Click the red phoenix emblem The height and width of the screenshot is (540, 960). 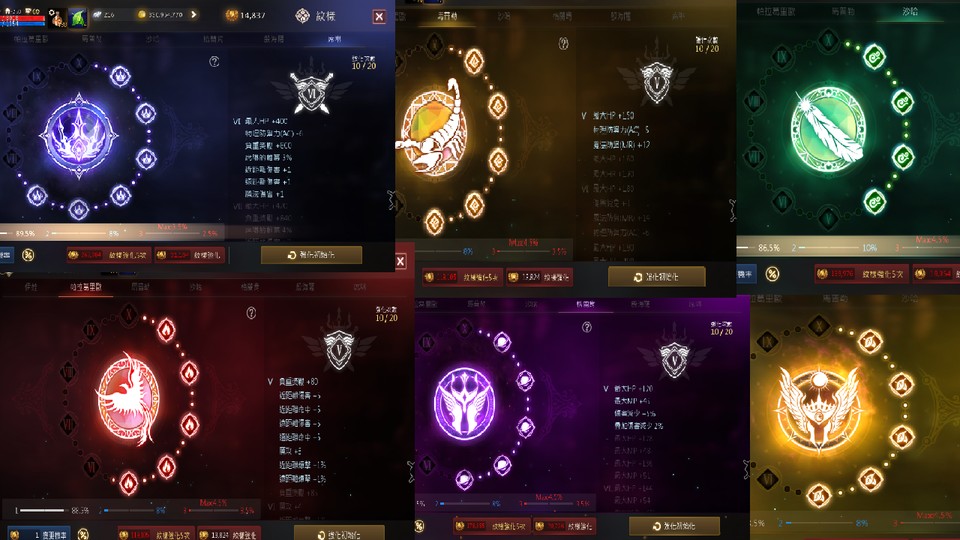point(128,397)
